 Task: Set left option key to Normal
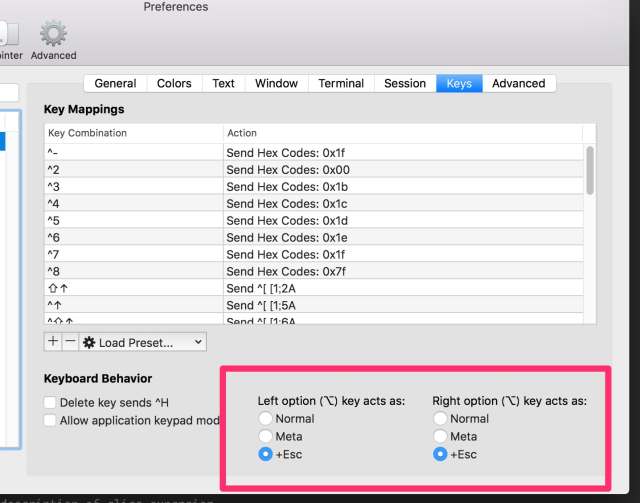pyautogui.click(x=266, y=419)
